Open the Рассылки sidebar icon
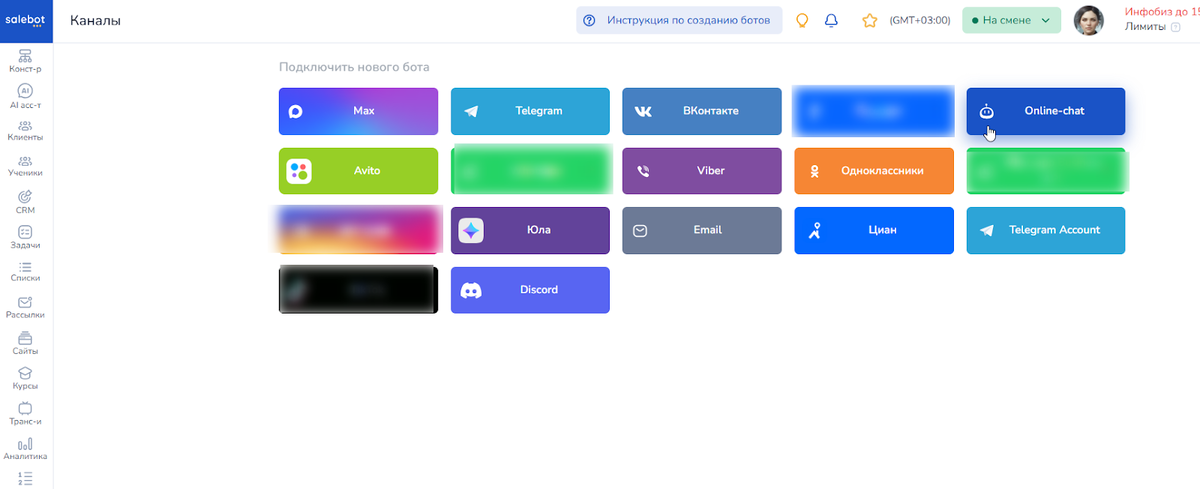 pyautogui.click(x=26, y=308)
